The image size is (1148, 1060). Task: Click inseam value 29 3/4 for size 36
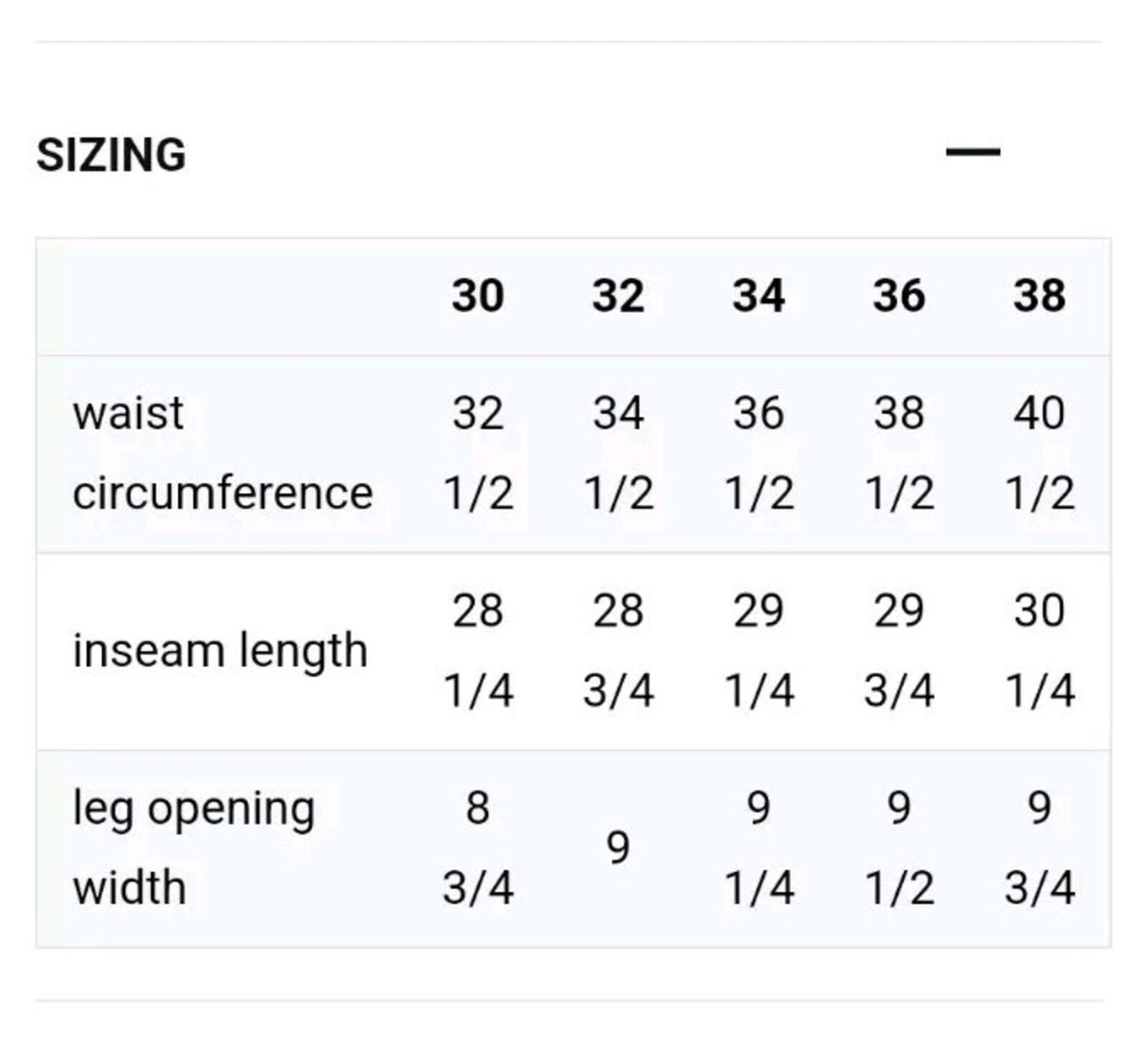[x=899, y=650]
